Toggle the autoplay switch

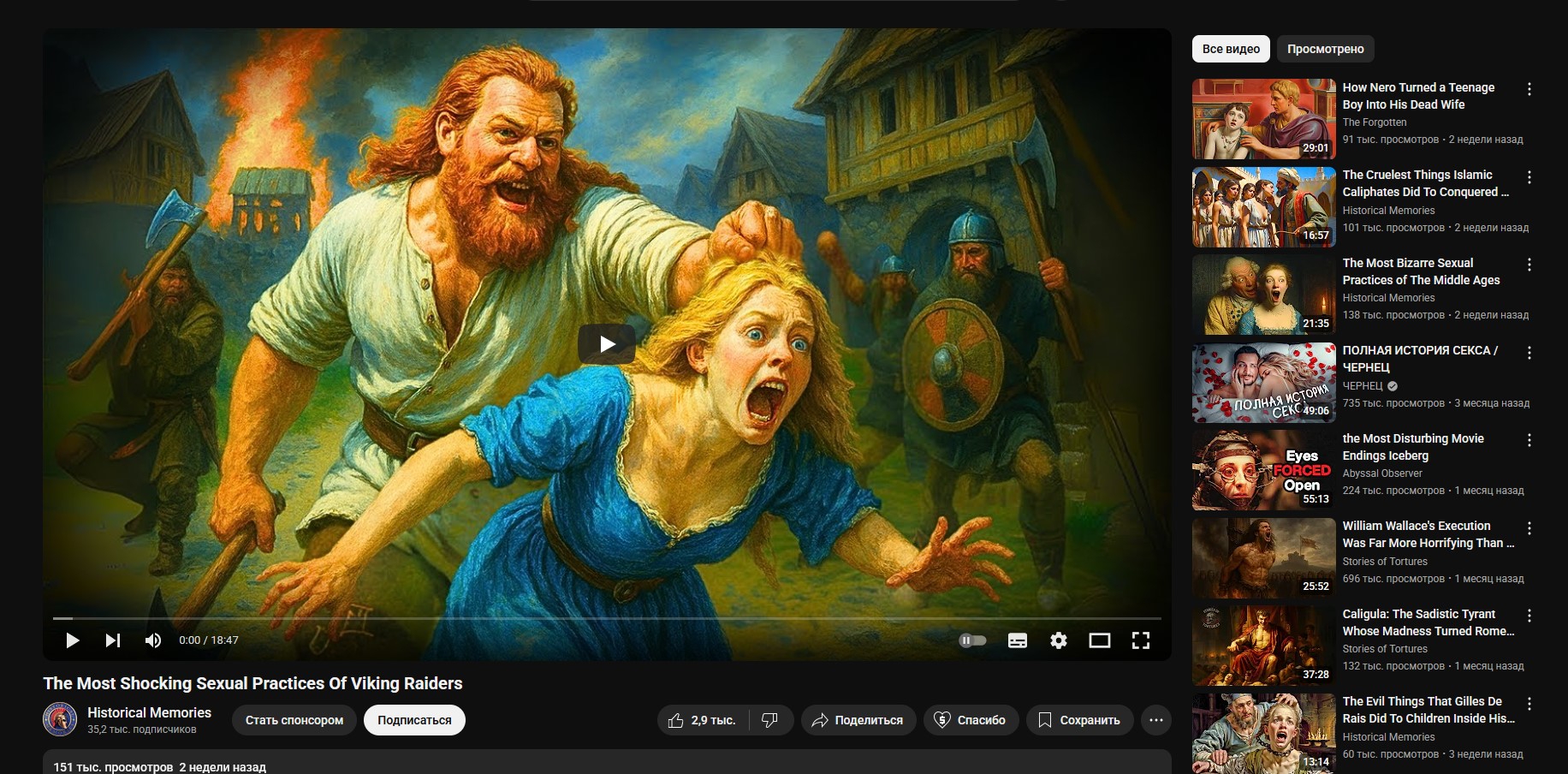(972, 640)
